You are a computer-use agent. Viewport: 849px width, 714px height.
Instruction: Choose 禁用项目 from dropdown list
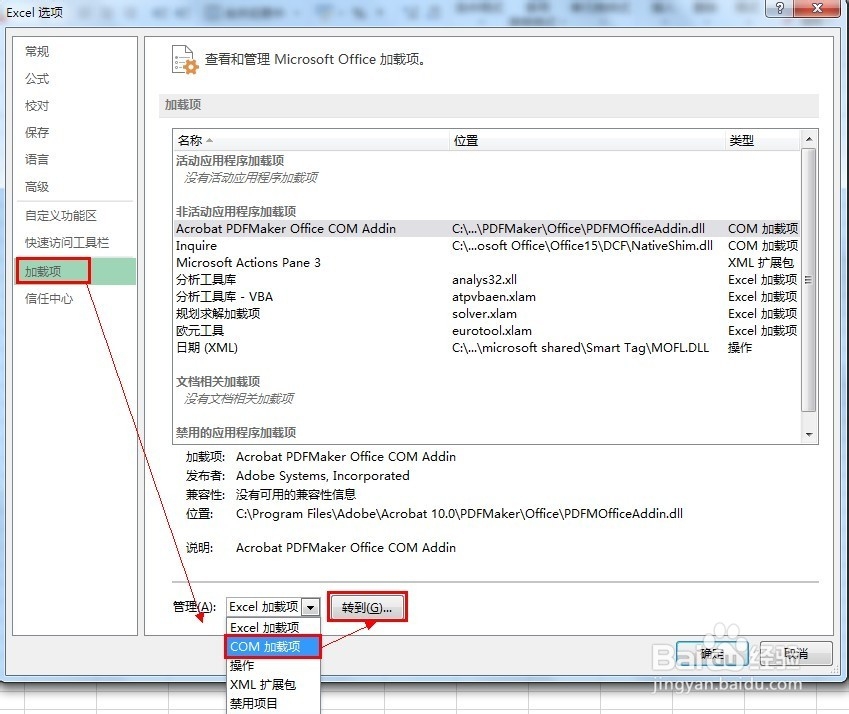(x=273, y=704)
